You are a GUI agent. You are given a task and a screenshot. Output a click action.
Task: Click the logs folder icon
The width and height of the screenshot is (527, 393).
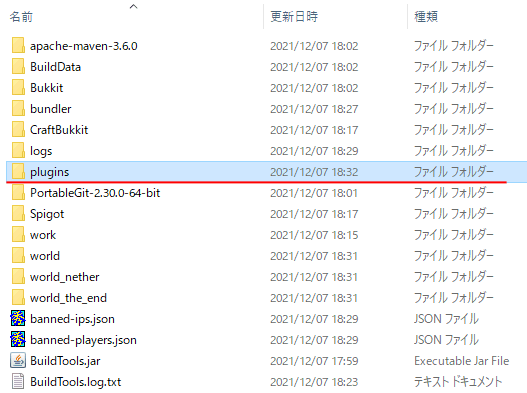tap(18, 150)
